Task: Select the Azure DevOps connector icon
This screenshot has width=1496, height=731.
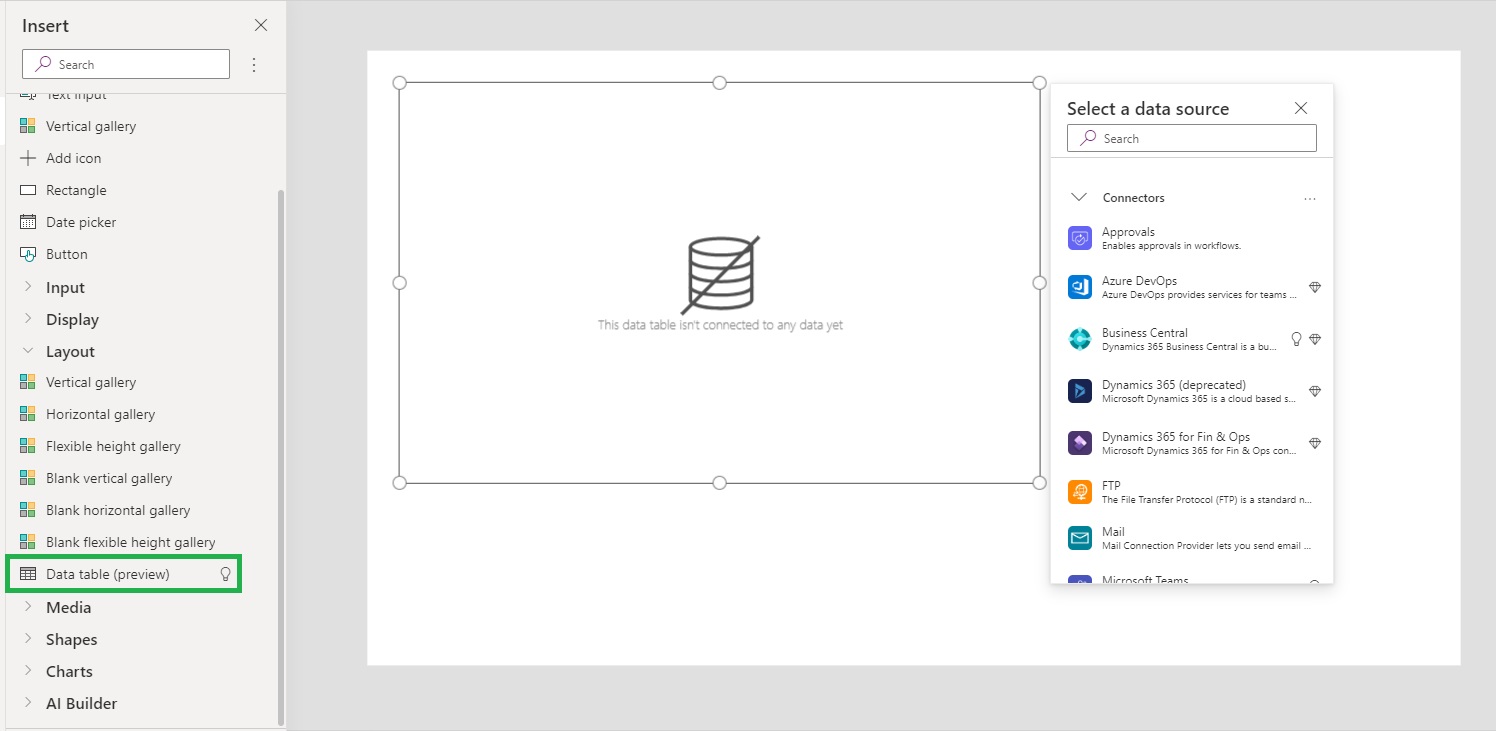Action: pyautogui.click(x=1079, y=287)
